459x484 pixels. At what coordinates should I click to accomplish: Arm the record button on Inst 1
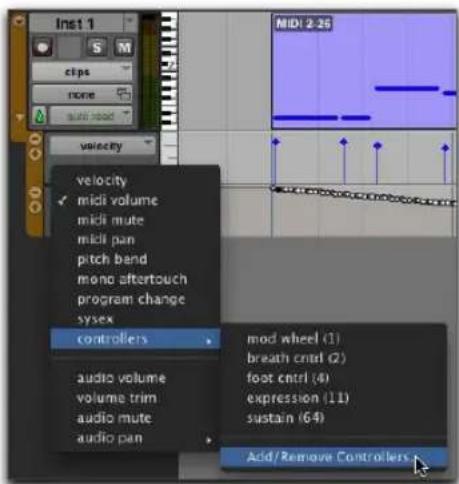42,48
